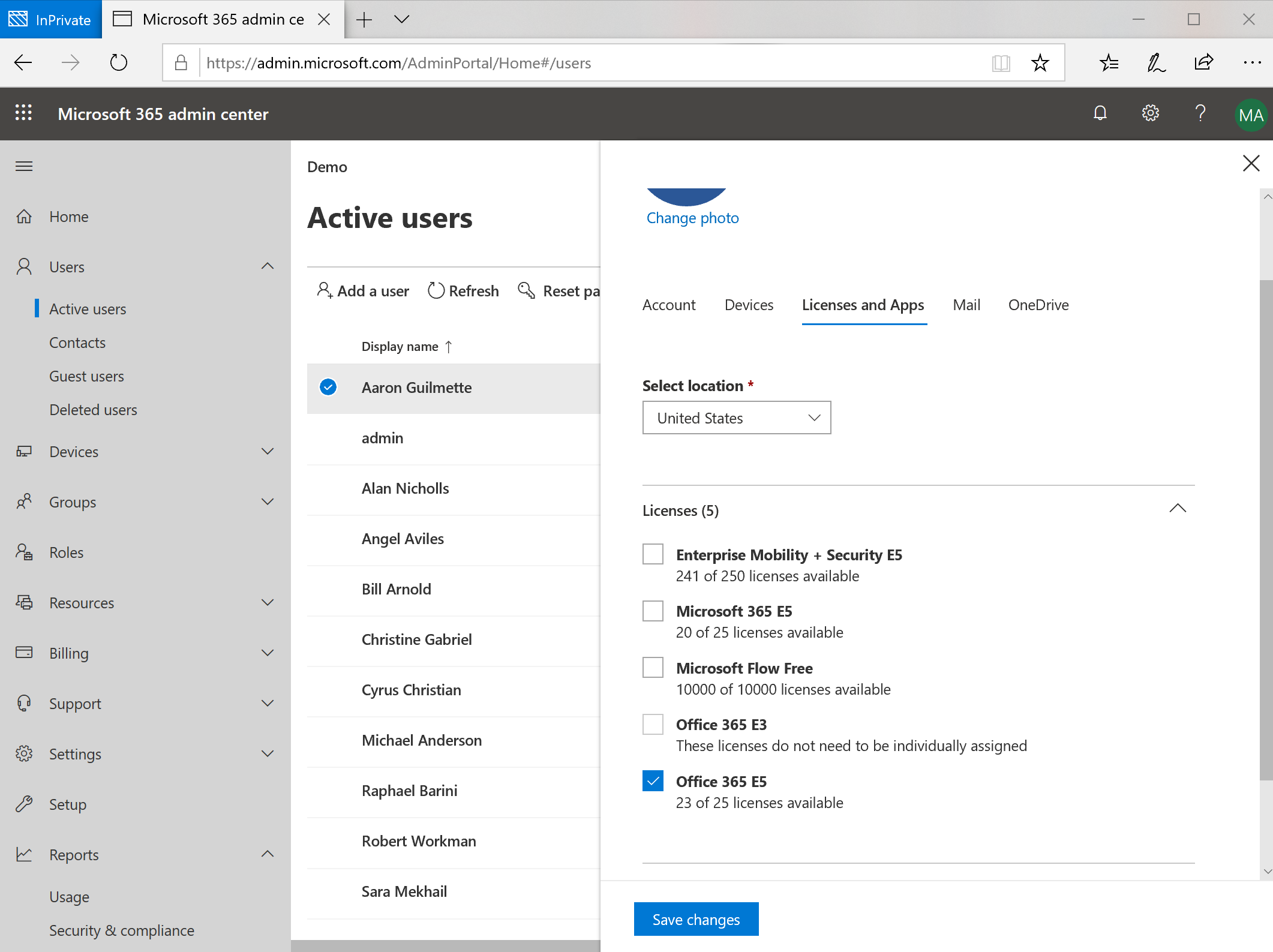The width and height of the screenshot is (1273, 952).
Task: Open Contacts in sidebar
Action: 77,343
